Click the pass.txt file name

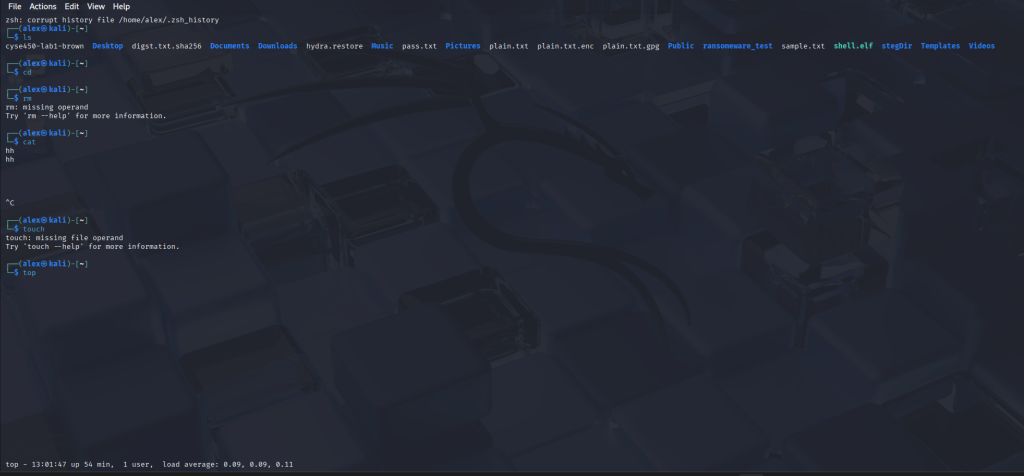pyautogui.click(x=419, y=46)
